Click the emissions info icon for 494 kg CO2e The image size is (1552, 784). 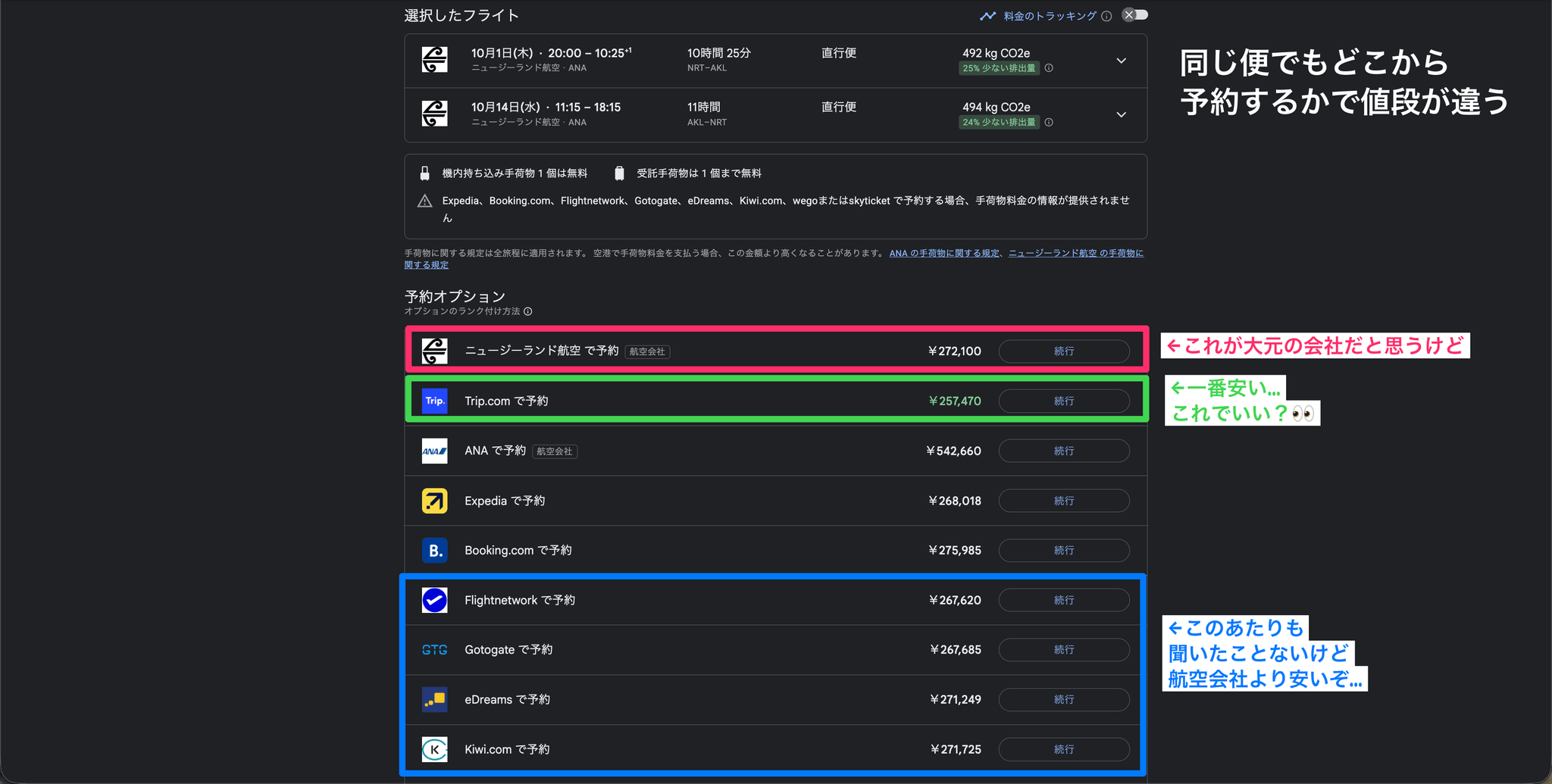pyautogui.click(x=1049, y=123)
